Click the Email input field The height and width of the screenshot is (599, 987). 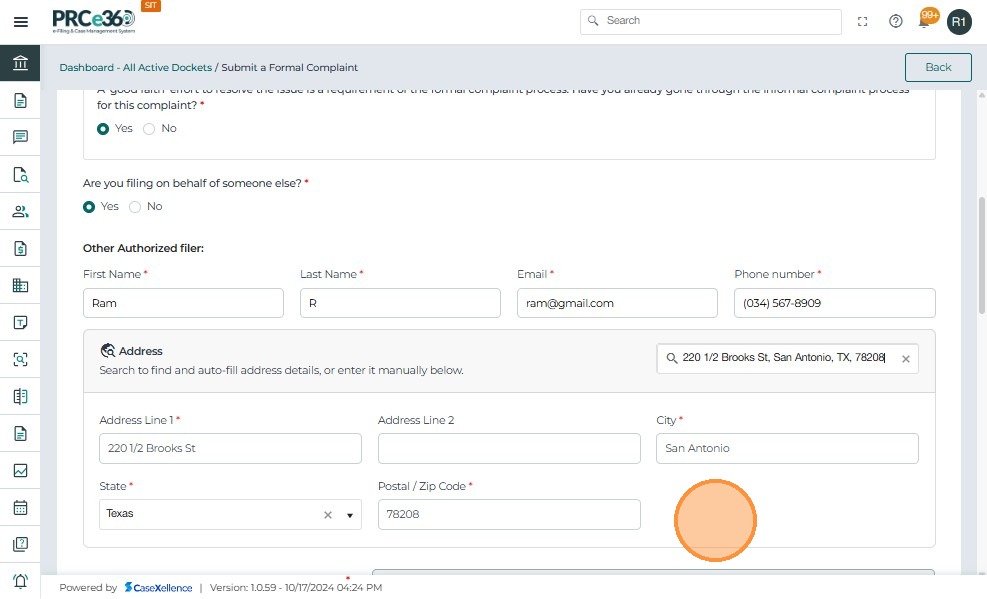coord(617,303)
